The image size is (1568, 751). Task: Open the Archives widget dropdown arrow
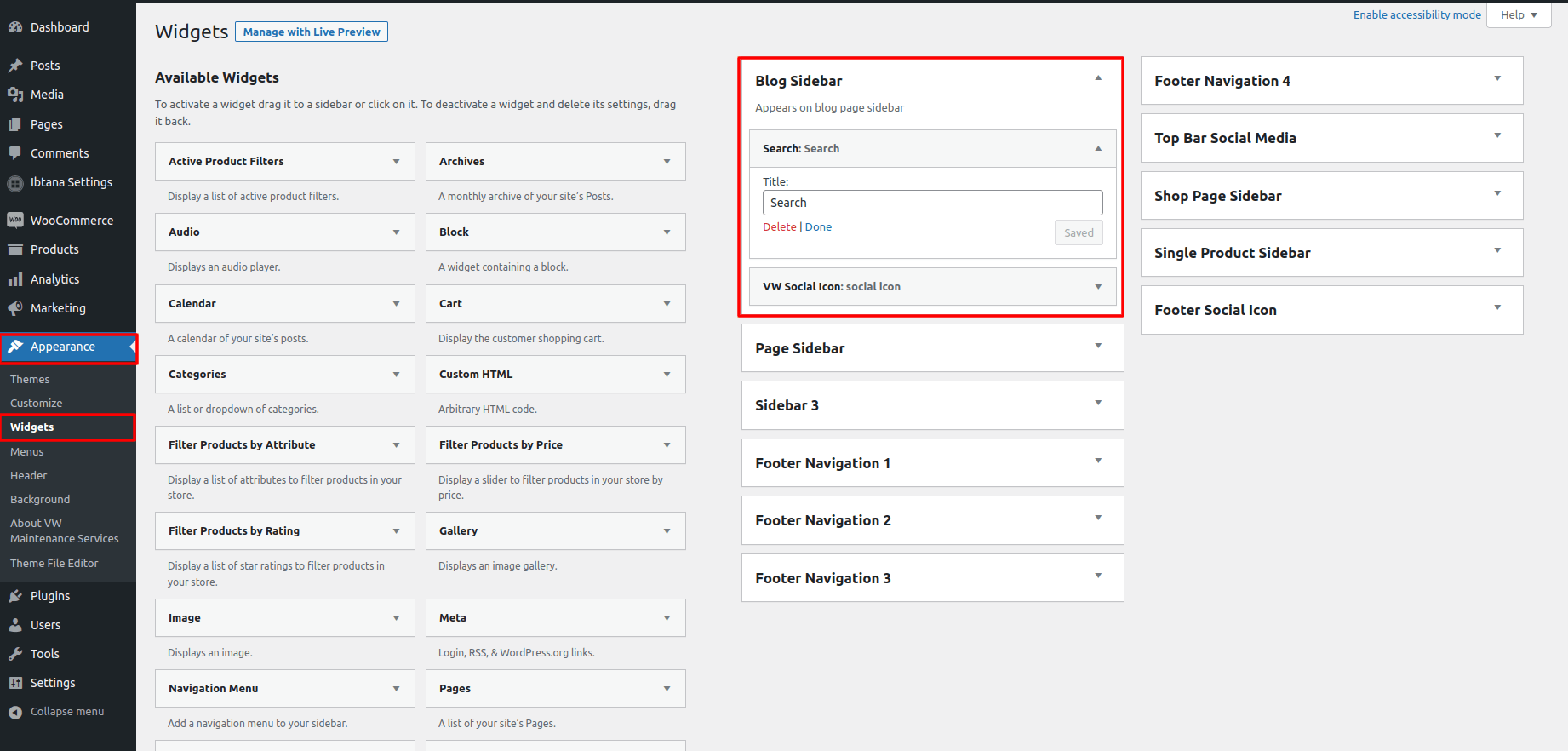tap(667, 162)
